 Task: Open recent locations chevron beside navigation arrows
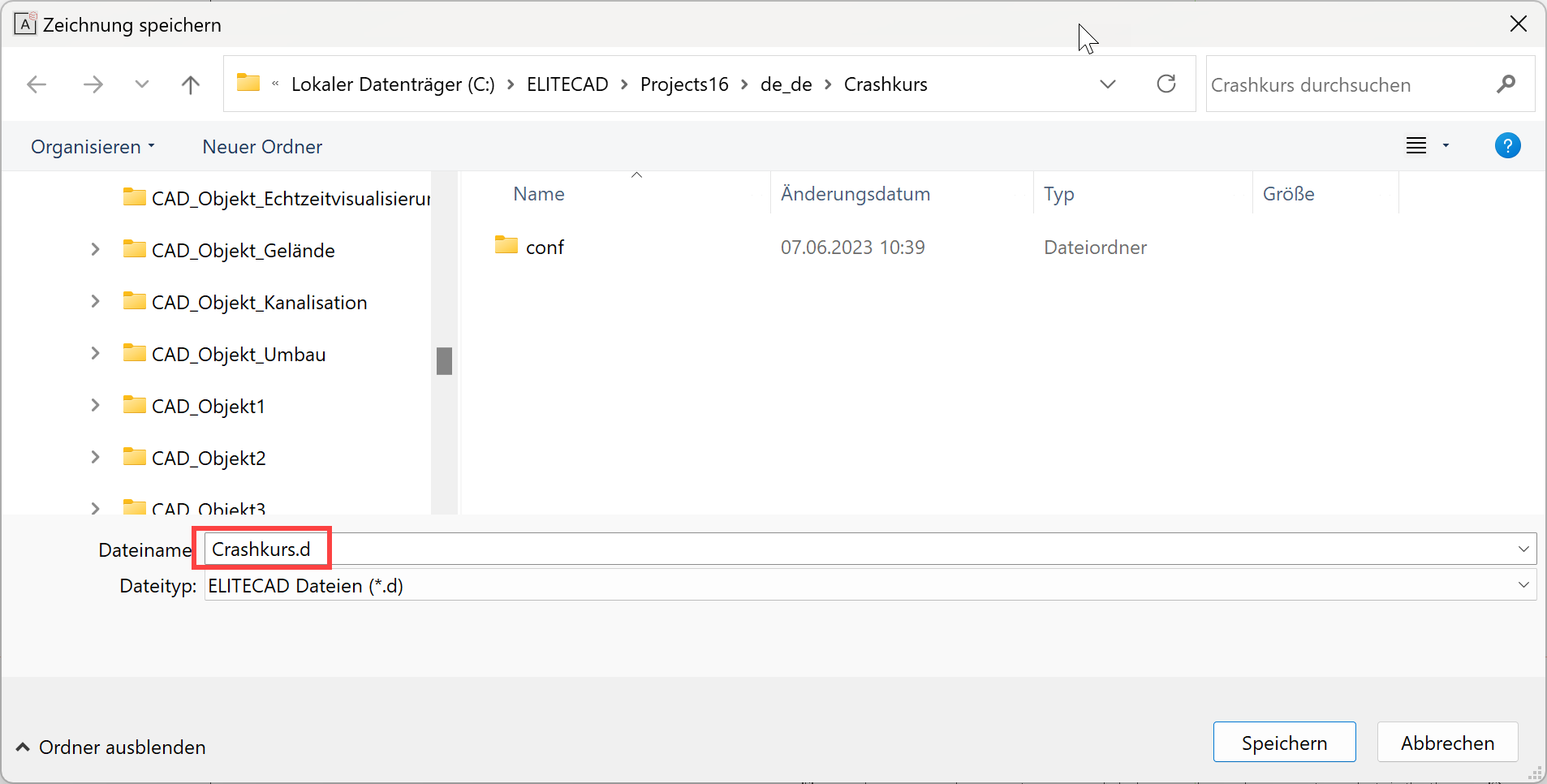142,84
